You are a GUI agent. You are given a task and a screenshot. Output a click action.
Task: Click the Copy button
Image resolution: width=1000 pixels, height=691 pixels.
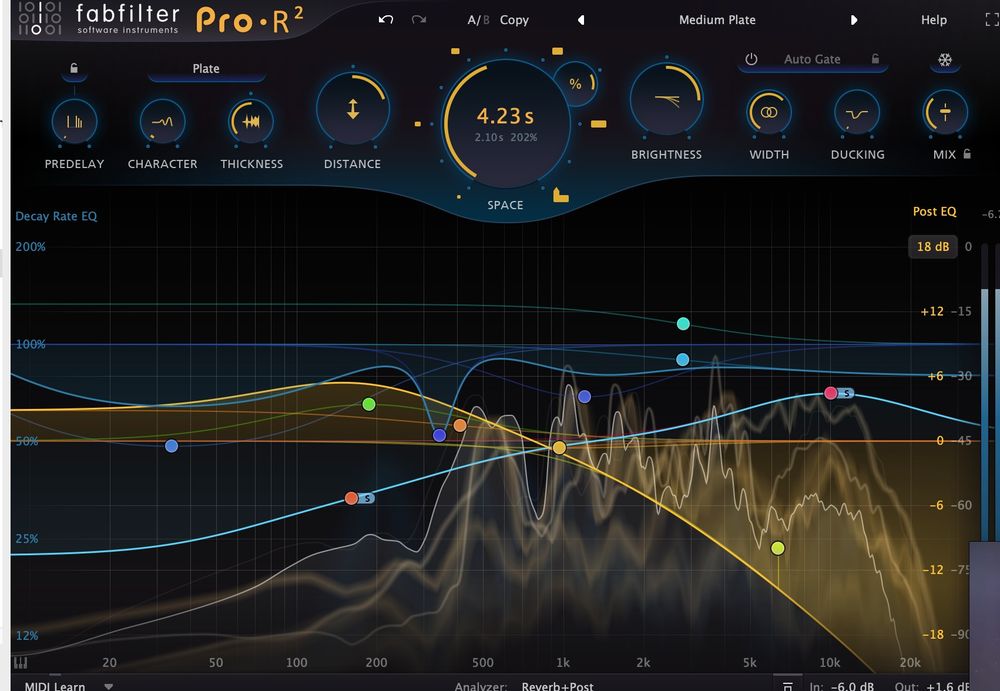(514, 20)
